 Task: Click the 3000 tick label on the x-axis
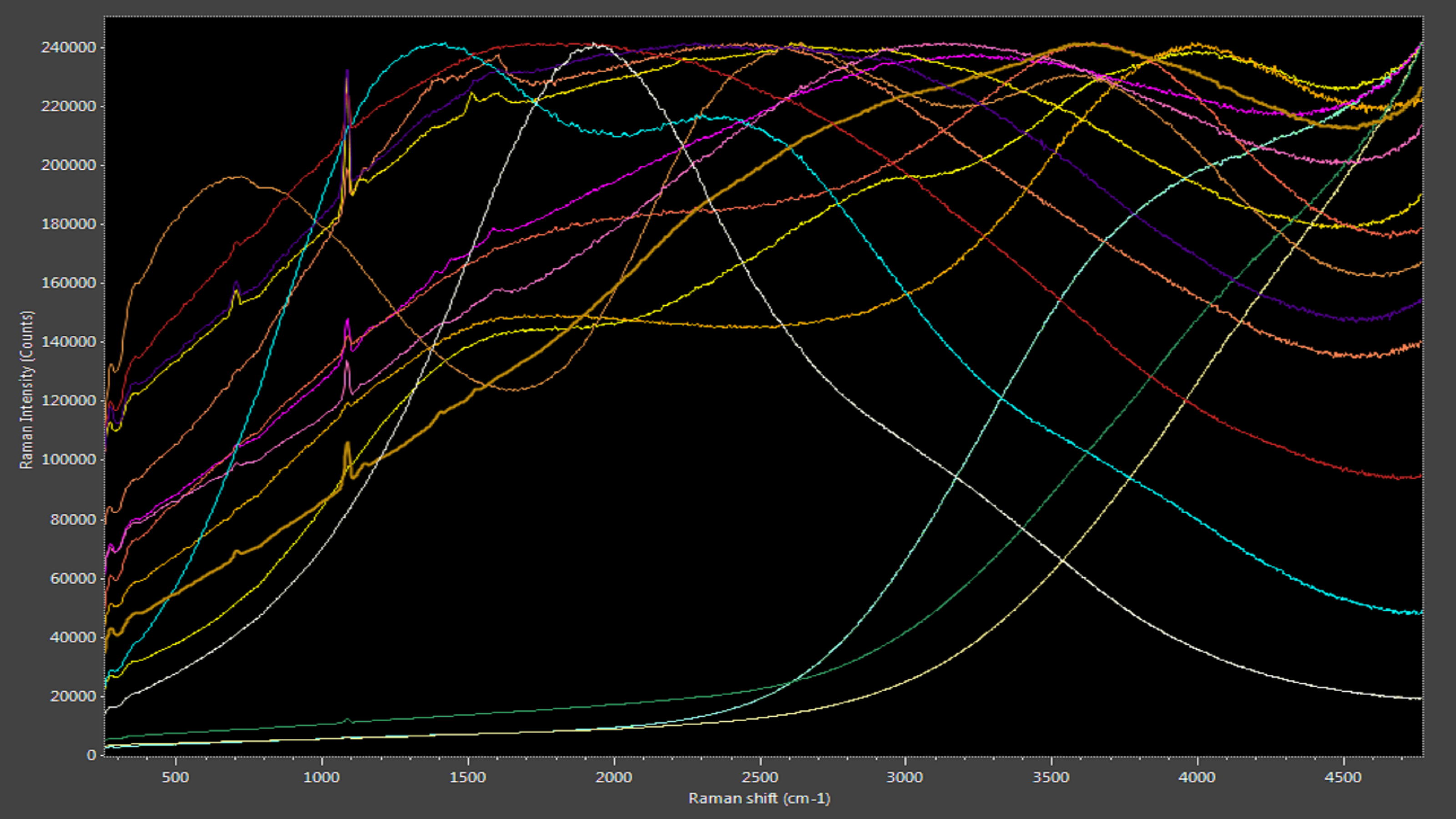click(x=905, y=777)
